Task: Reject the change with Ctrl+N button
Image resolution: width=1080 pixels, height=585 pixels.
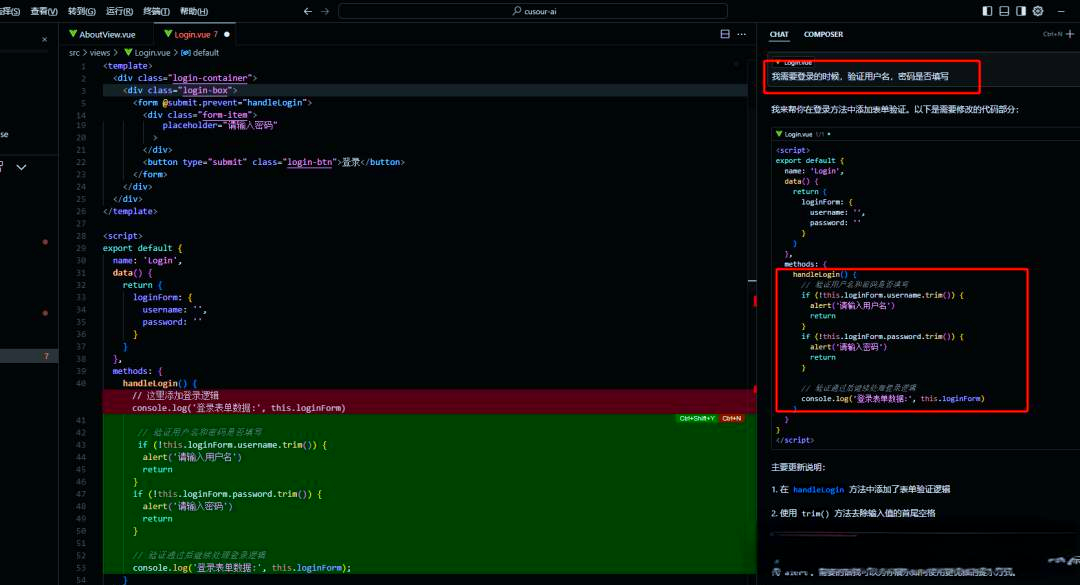Action: (732, 418)
